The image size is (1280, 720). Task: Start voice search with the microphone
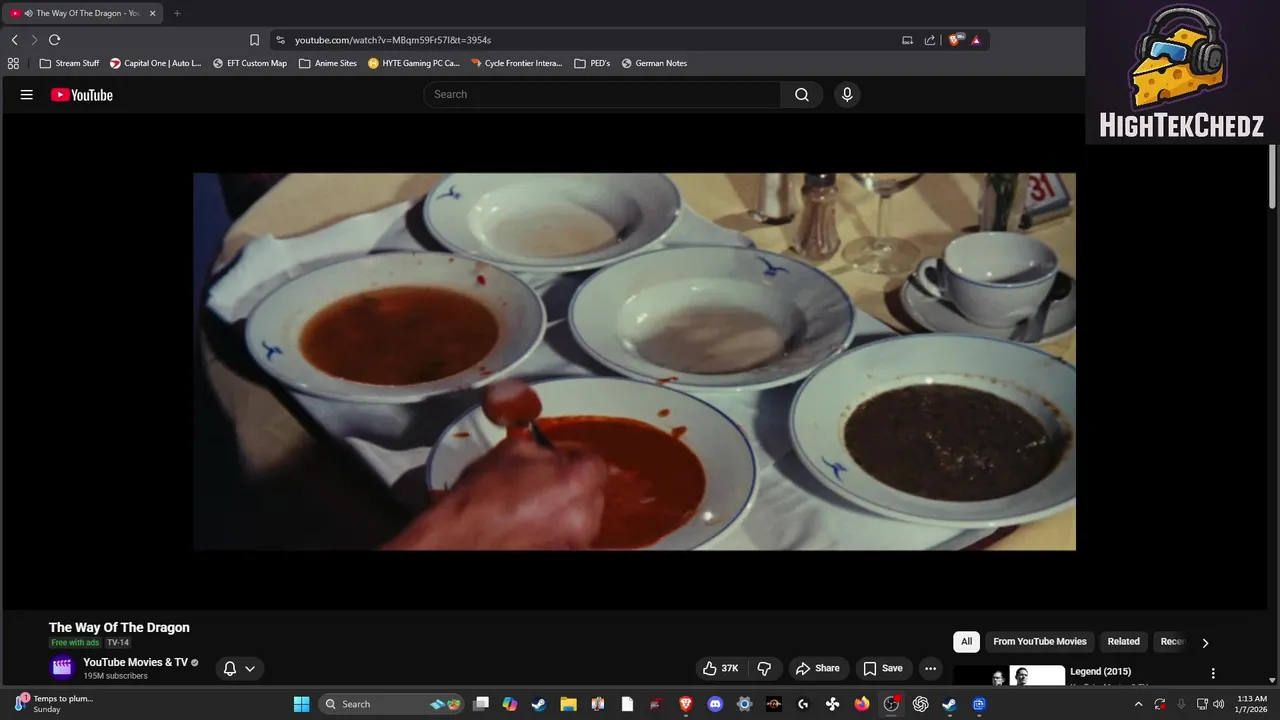pyautogui.click(x=847, y=94)
